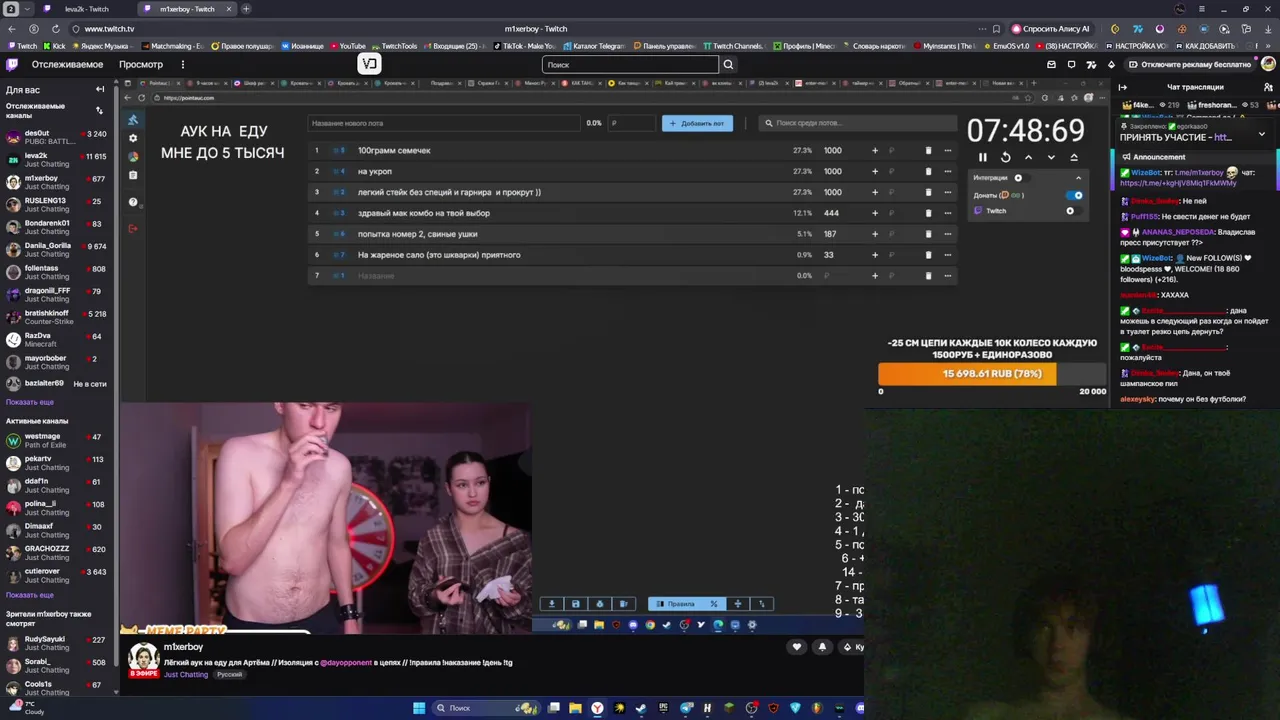
Task: Open followed channel desOut
Action: (57, 137)
